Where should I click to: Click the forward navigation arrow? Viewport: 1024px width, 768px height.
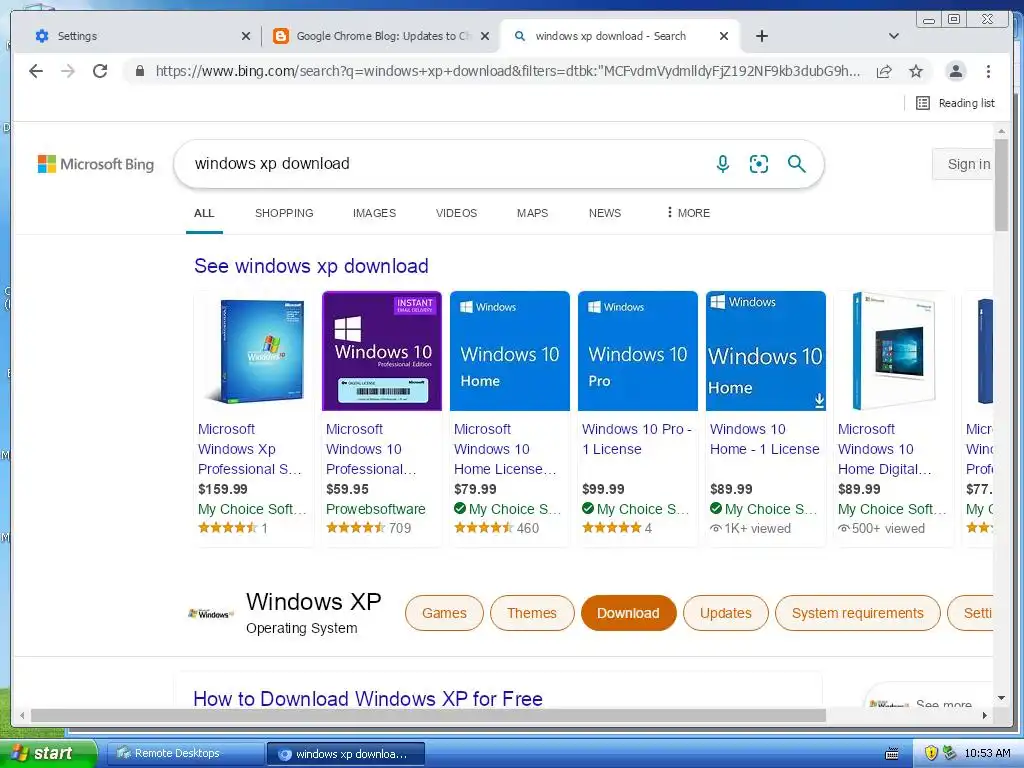68,71
